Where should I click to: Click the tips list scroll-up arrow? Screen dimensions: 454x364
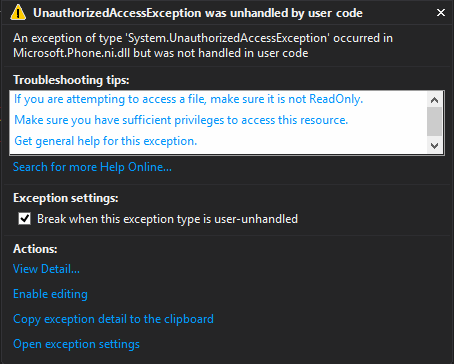coord(434,100)
